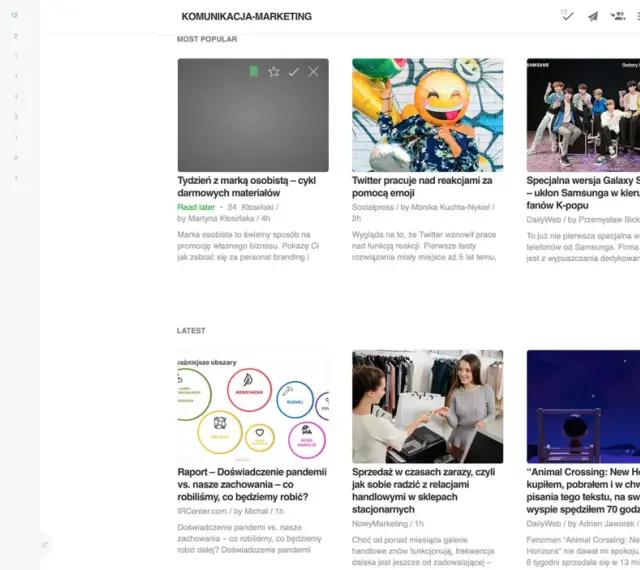Click the KOMUNIKACJA-MARKETING feed heading
This screenshot has height=570, width=640.
pos(247,16)
